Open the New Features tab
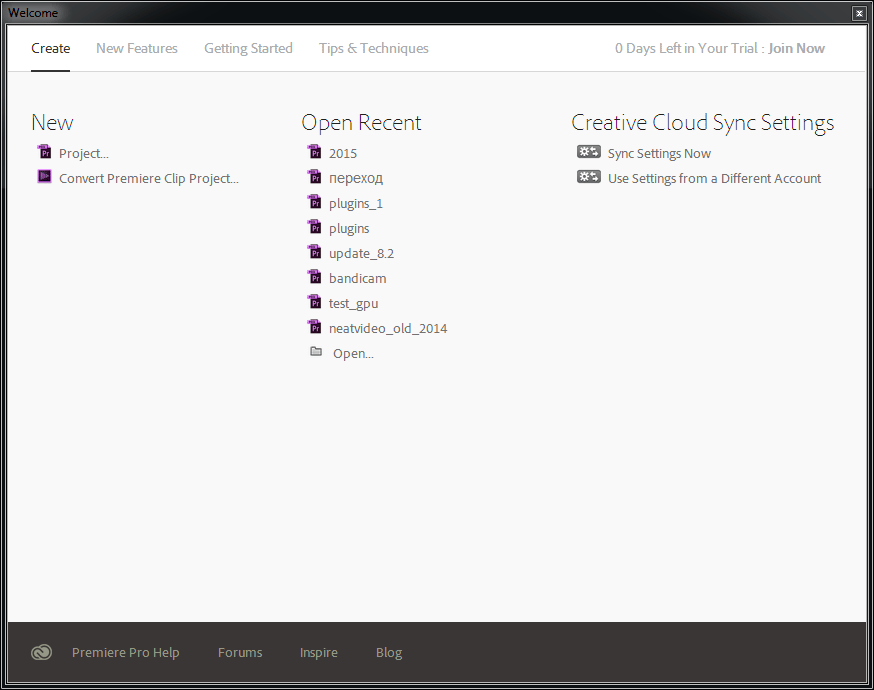 137,48
